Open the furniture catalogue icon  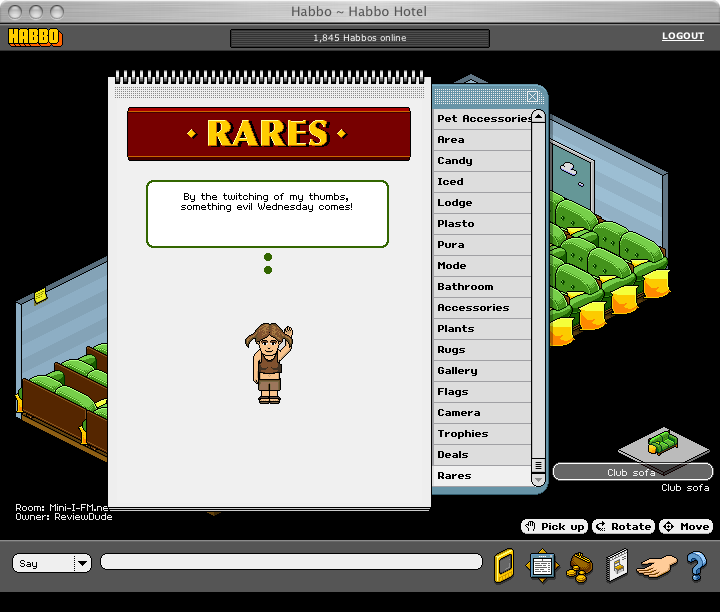tap(617, 565)
